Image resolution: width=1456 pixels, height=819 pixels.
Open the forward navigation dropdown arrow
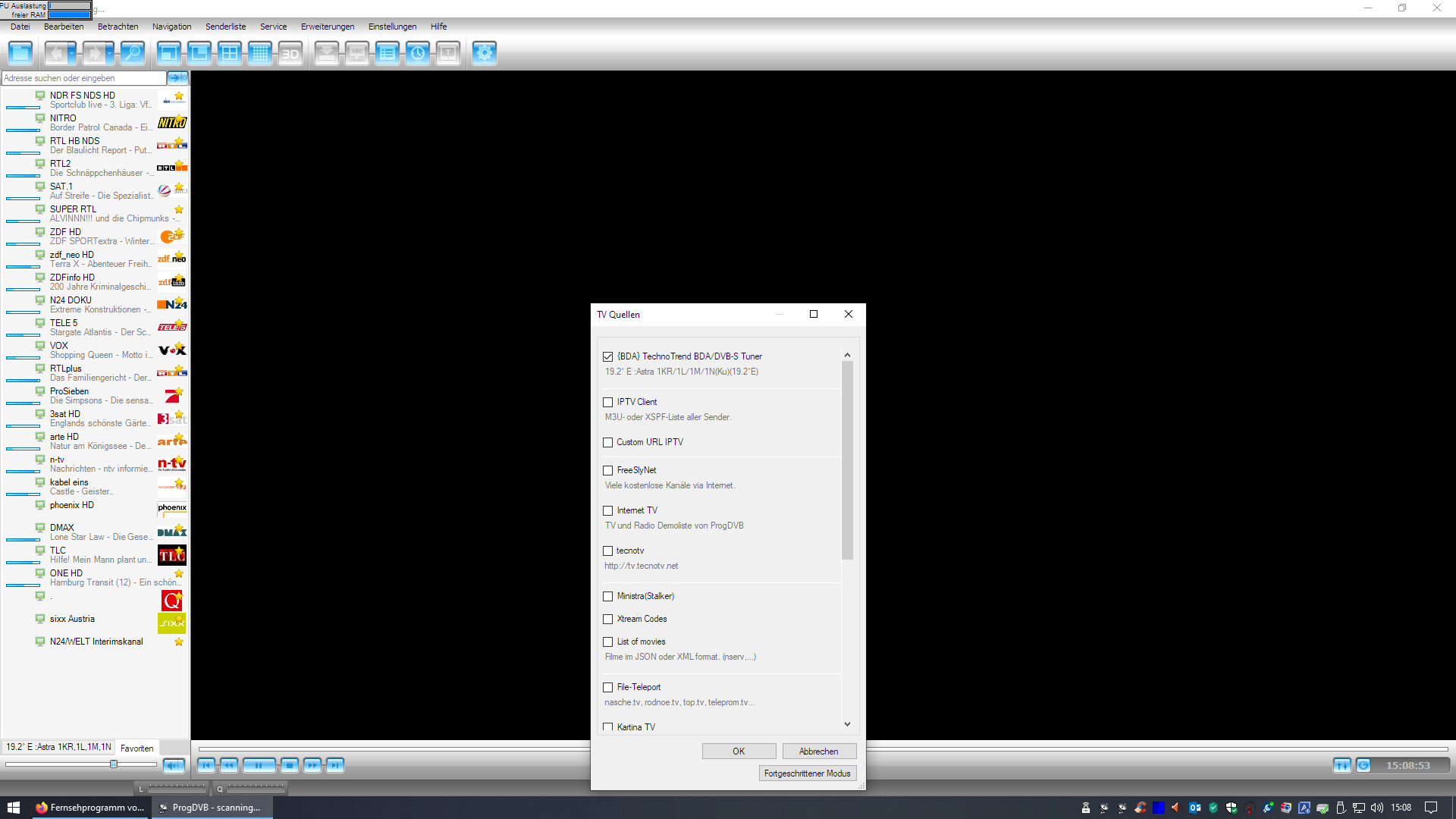coord(110,53)
